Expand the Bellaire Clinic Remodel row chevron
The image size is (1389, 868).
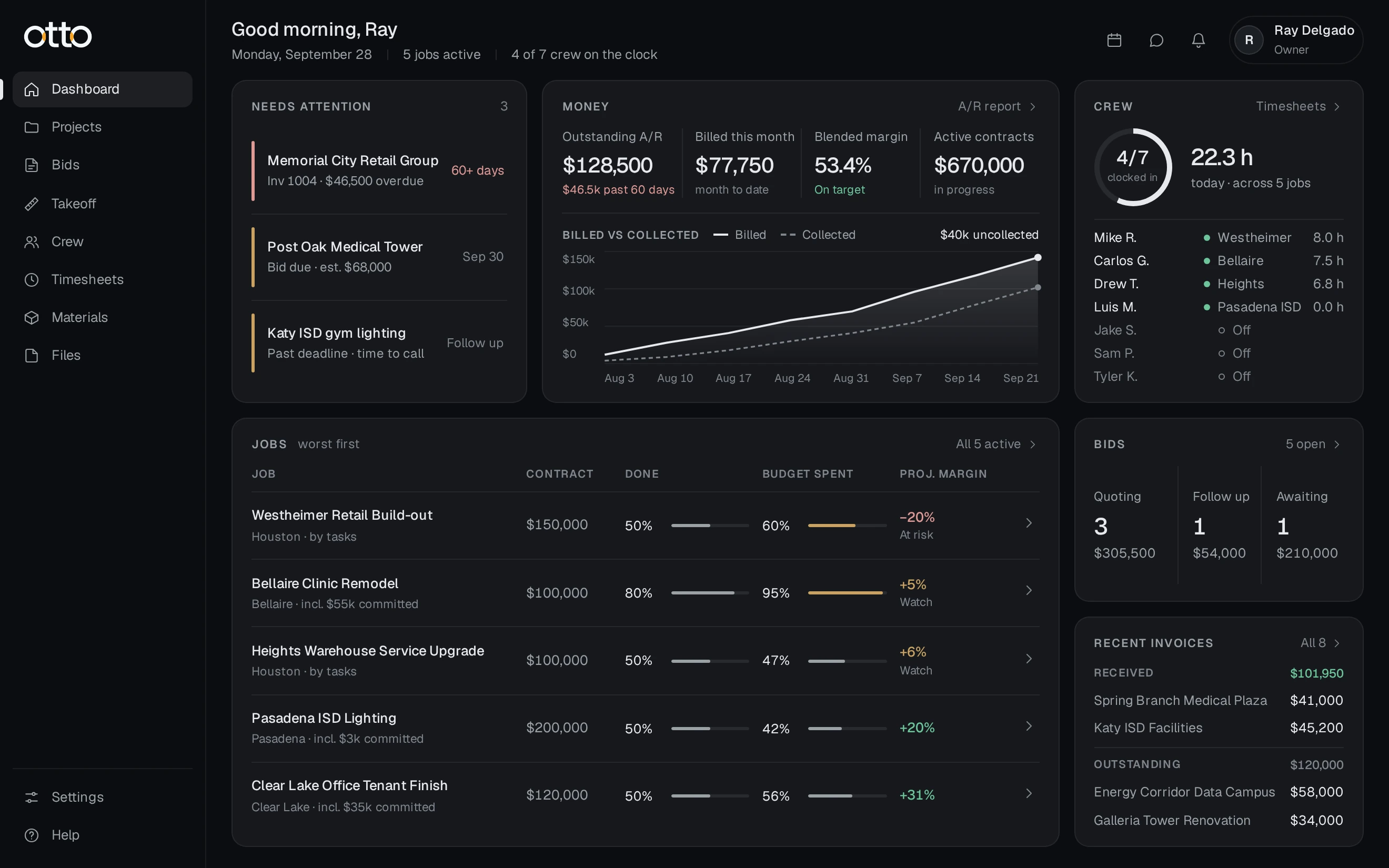click(1029, 591)
